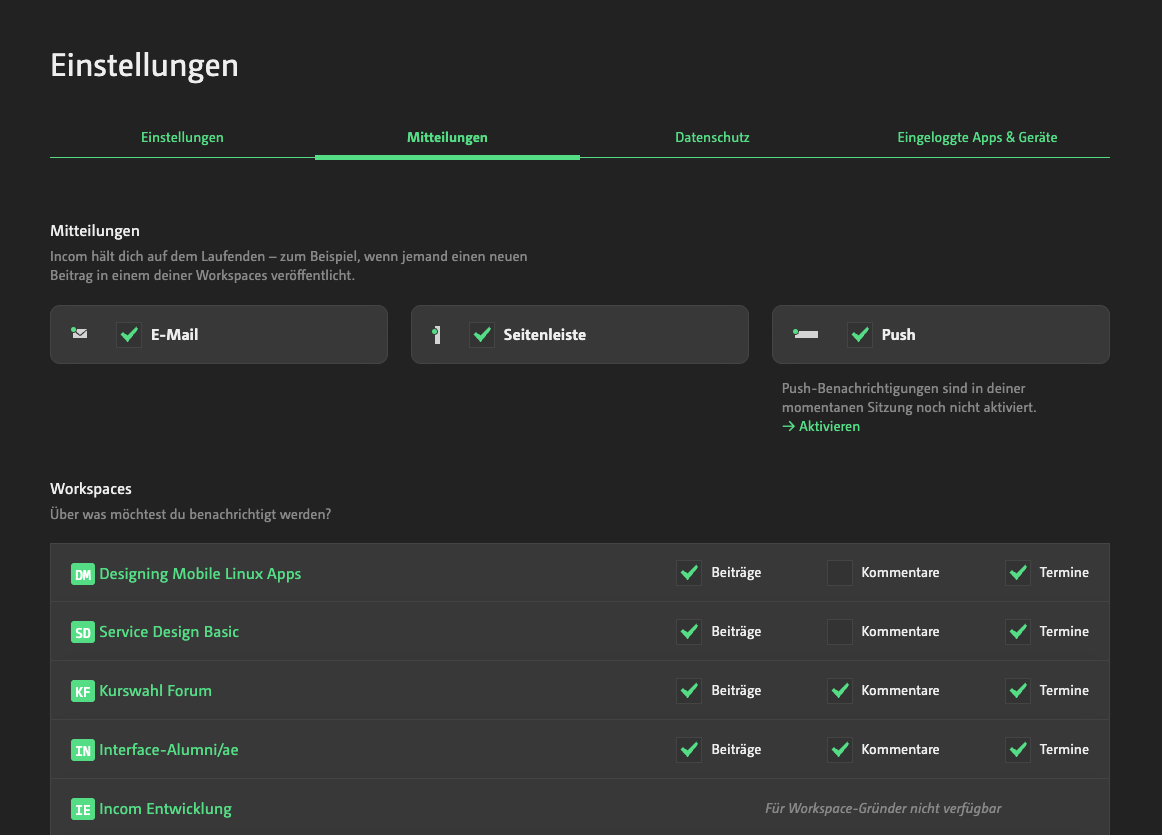Enable Kommentare for Designing Mobile Linux Apps
1162x835 pixels.
840,573
